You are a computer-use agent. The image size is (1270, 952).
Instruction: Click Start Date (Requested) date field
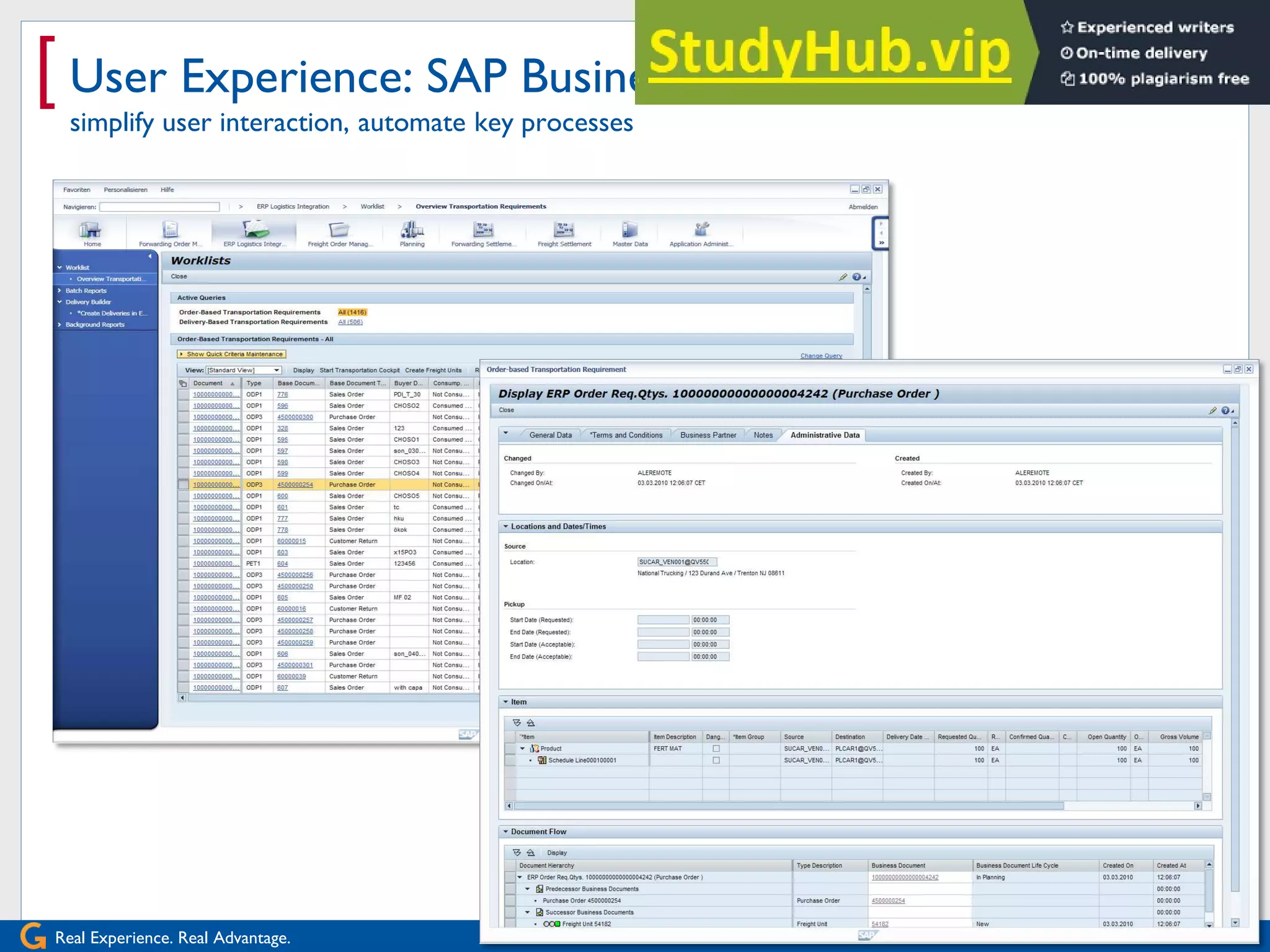[664, 620]
